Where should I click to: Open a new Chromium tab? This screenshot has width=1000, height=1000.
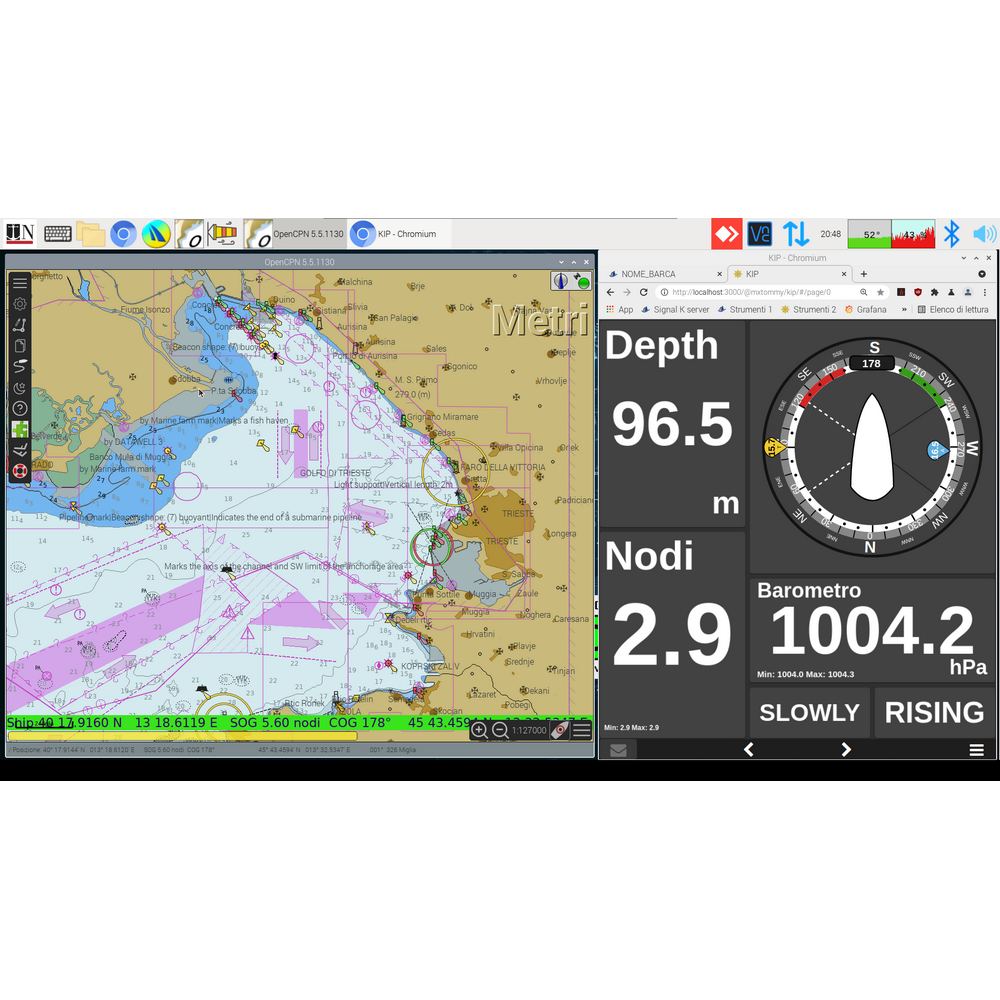[864, 274]
